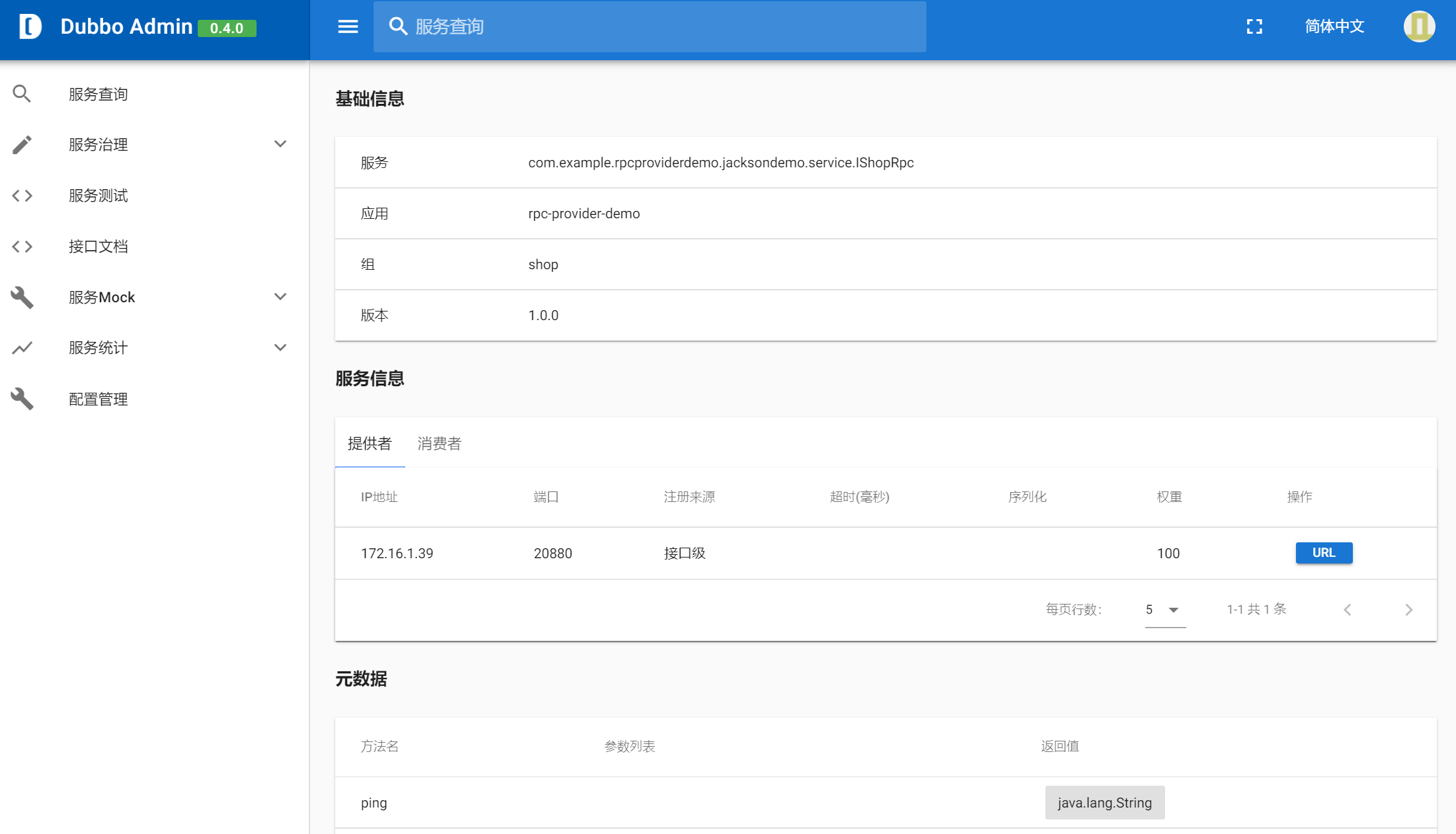Open 接口文档 using its angle-brackets icon
Image resolution: width=1456 pixels, height=834 pixels.
point(22,246)
